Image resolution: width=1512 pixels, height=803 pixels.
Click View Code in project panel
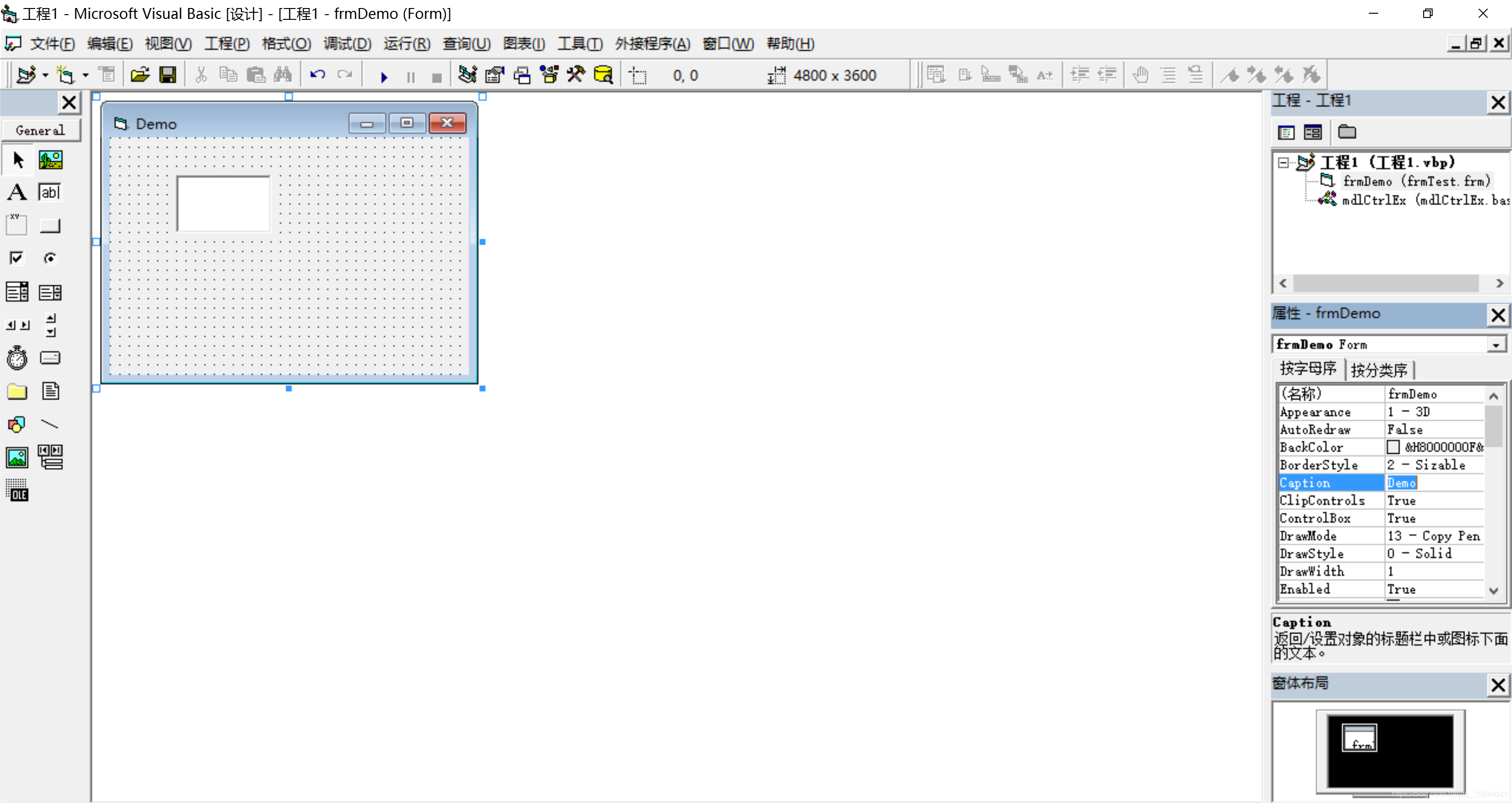pyautogui.click(x=1286, y=133)
